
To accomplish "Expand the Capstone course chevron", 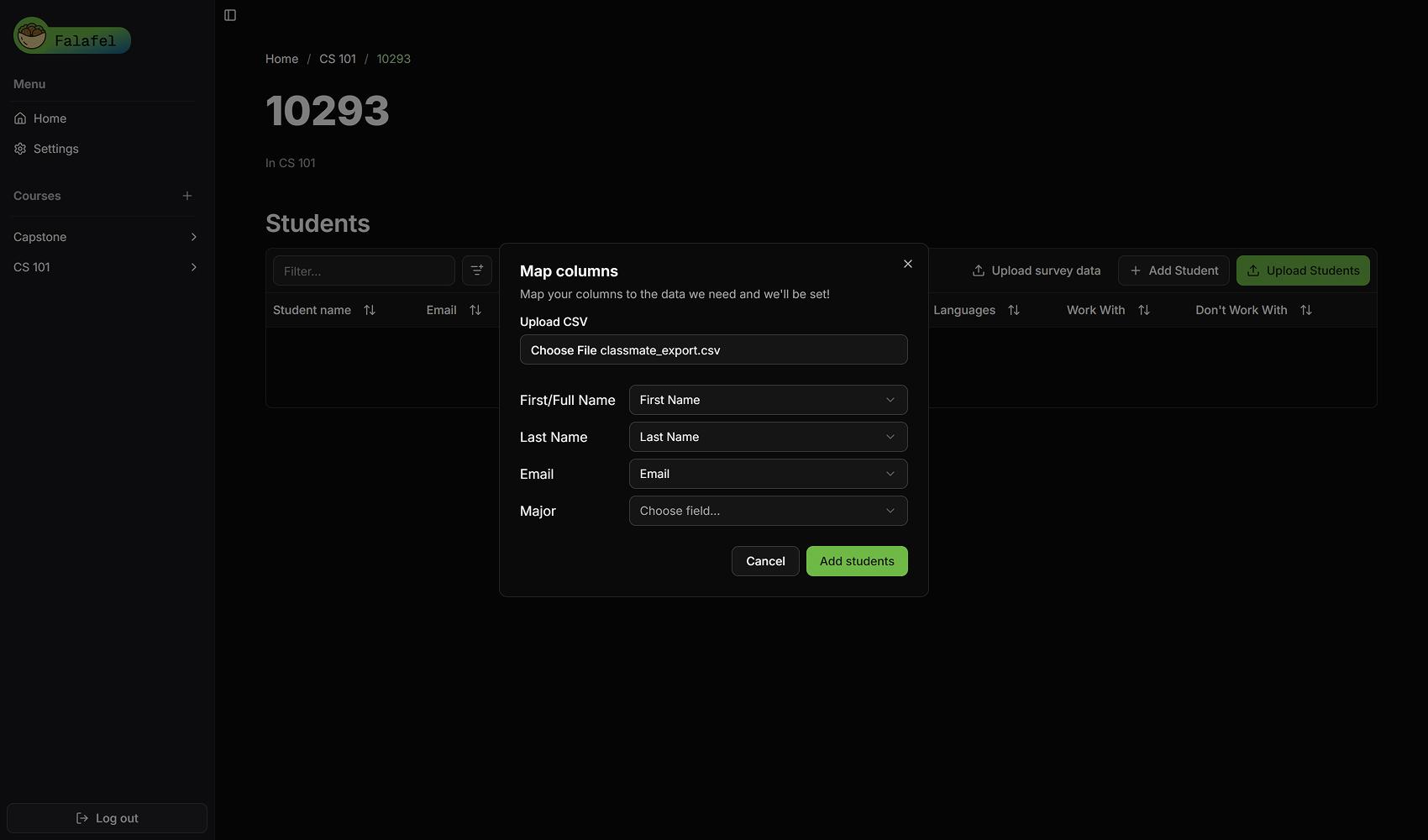I will point(193,237).
